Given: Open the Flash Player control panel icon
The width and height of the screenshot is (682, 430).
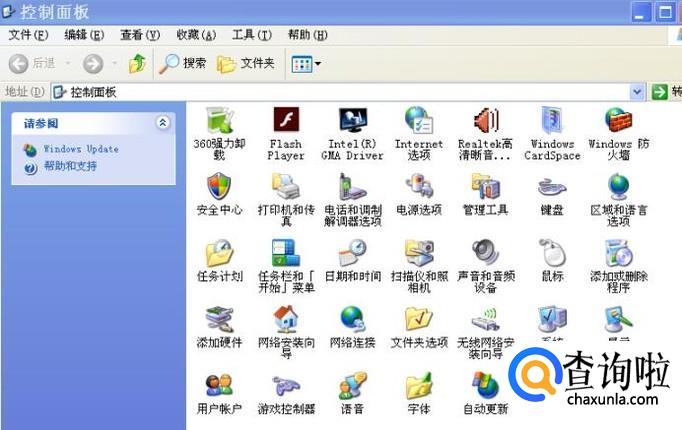Looking at the screenshot, I should (286, 123).
